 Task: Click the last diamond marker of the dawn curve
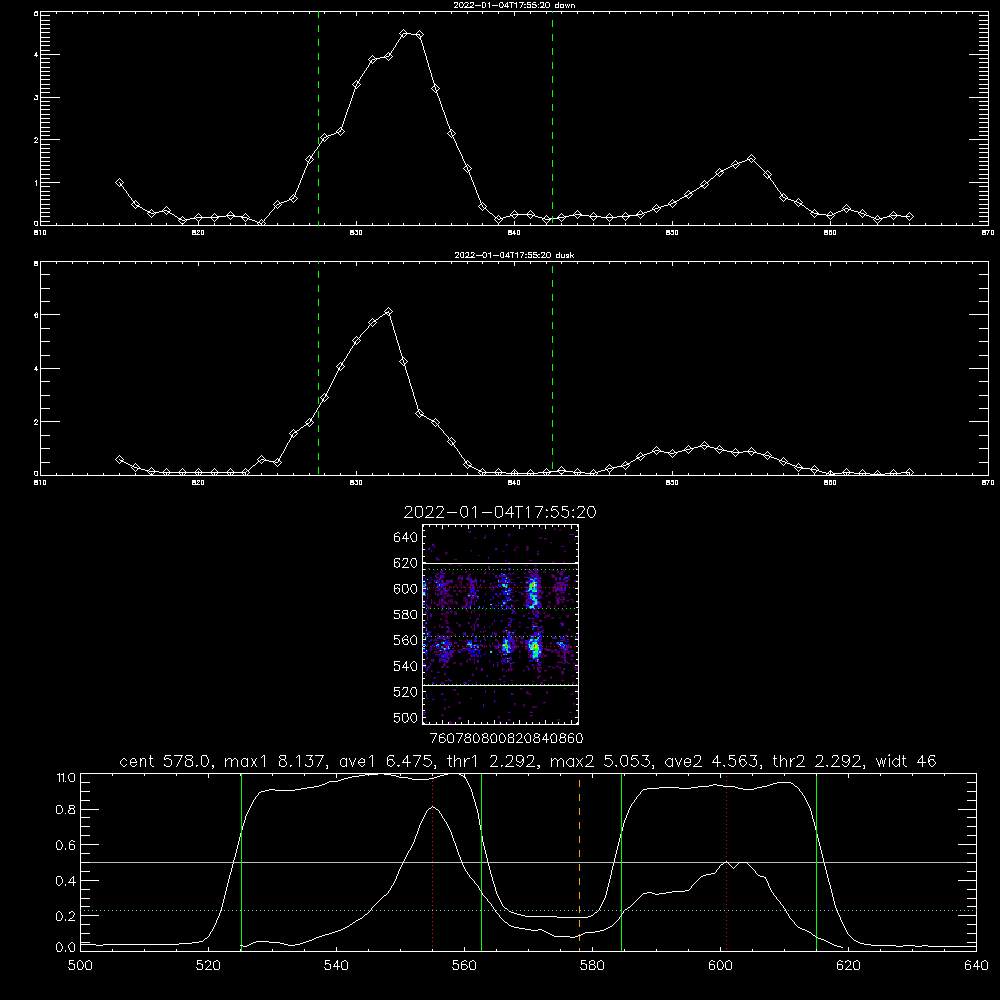click(x=909, y=217)
